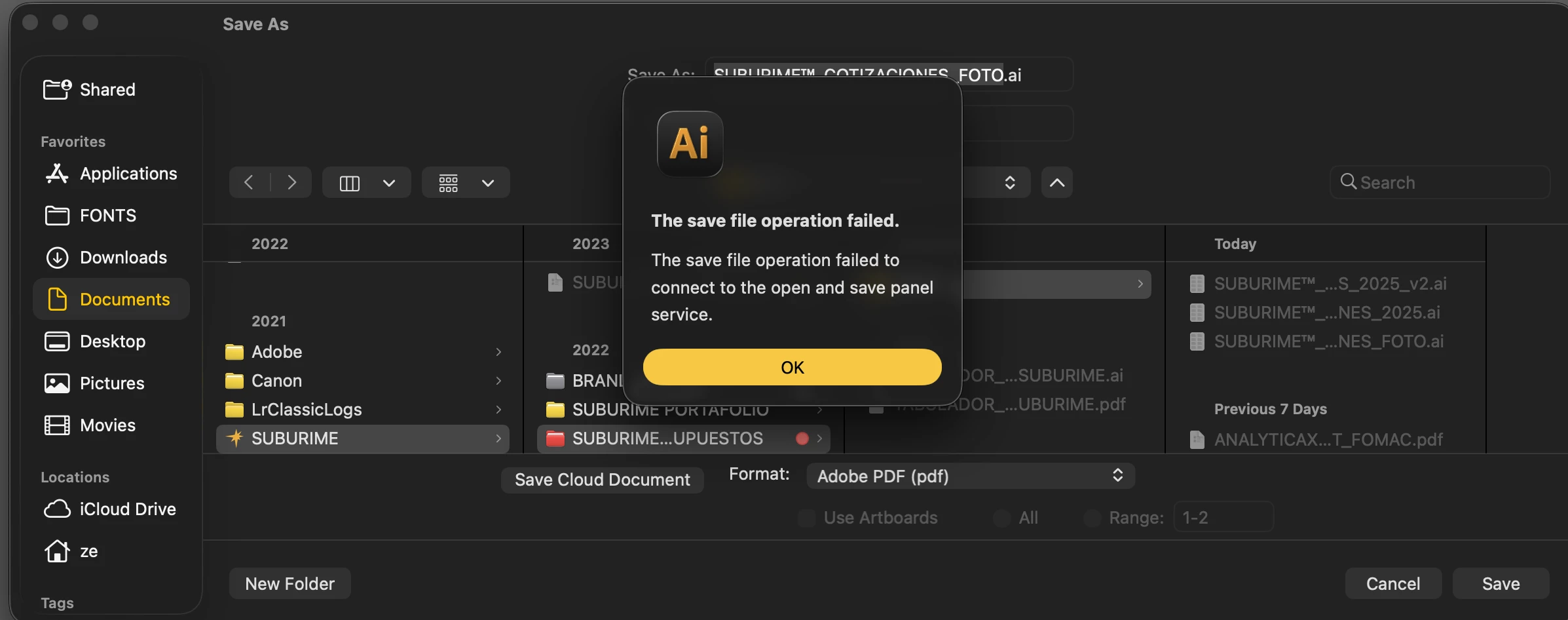
Task: Expand the Adobe folder chevron
Action: pos(498,352)
